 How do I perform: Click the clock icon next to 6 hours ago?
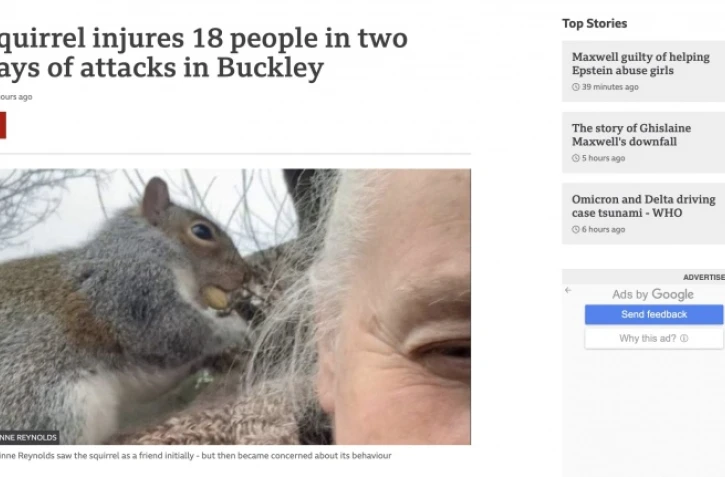[x=576, y=229]
